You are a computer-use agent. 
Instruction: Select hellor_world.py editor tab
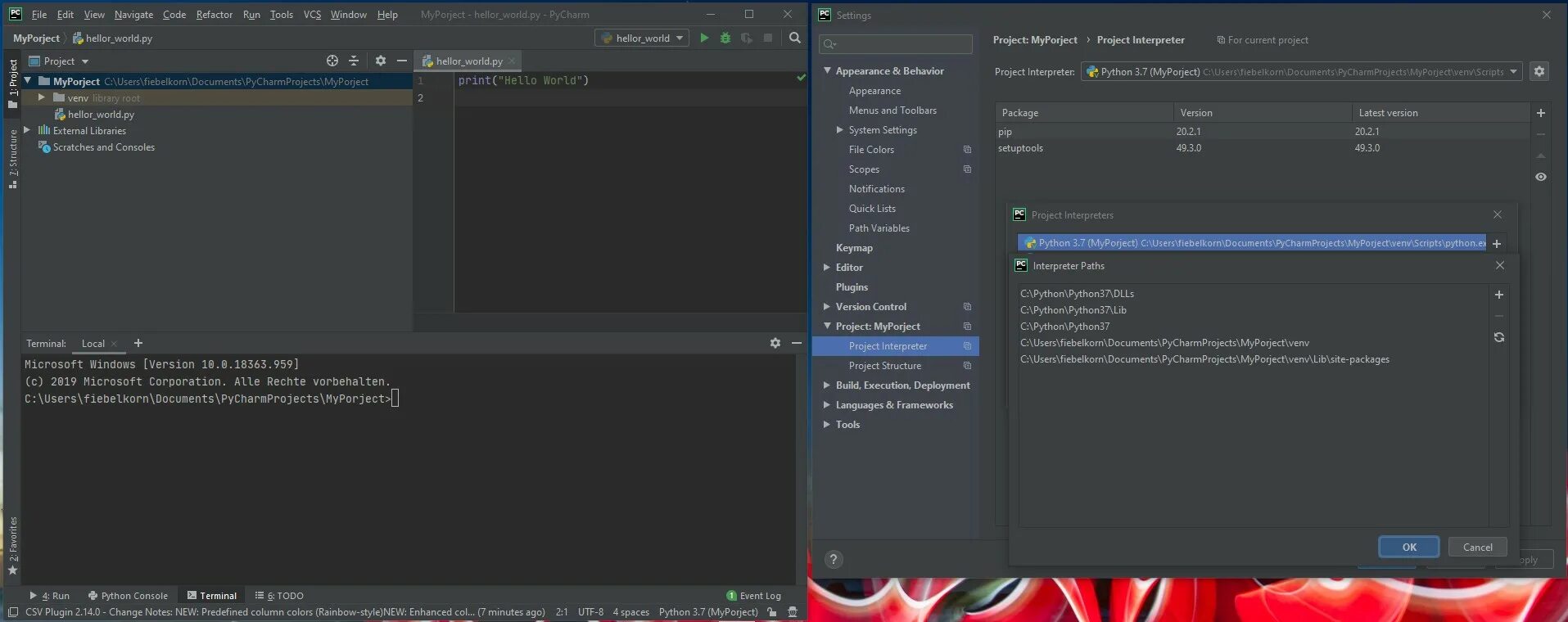click(468, 61)
